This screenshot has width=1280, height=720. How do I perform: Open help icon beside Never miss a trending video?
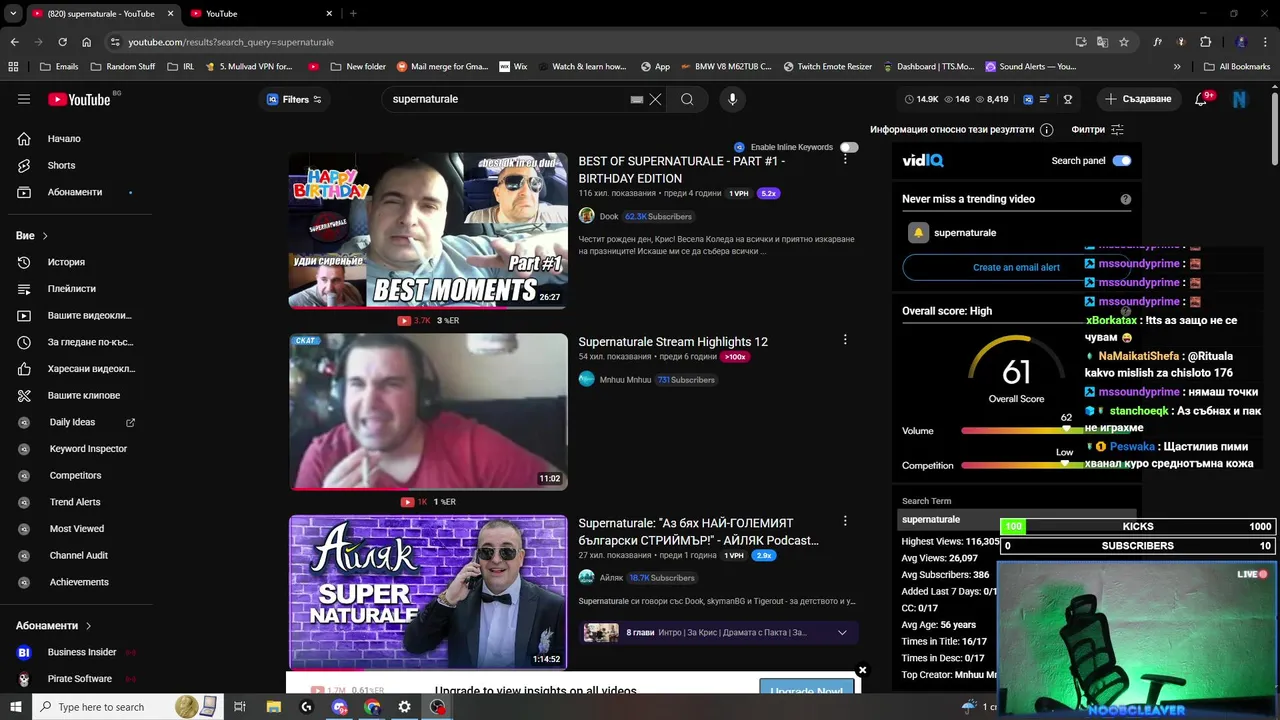[x=1125, y=199]
